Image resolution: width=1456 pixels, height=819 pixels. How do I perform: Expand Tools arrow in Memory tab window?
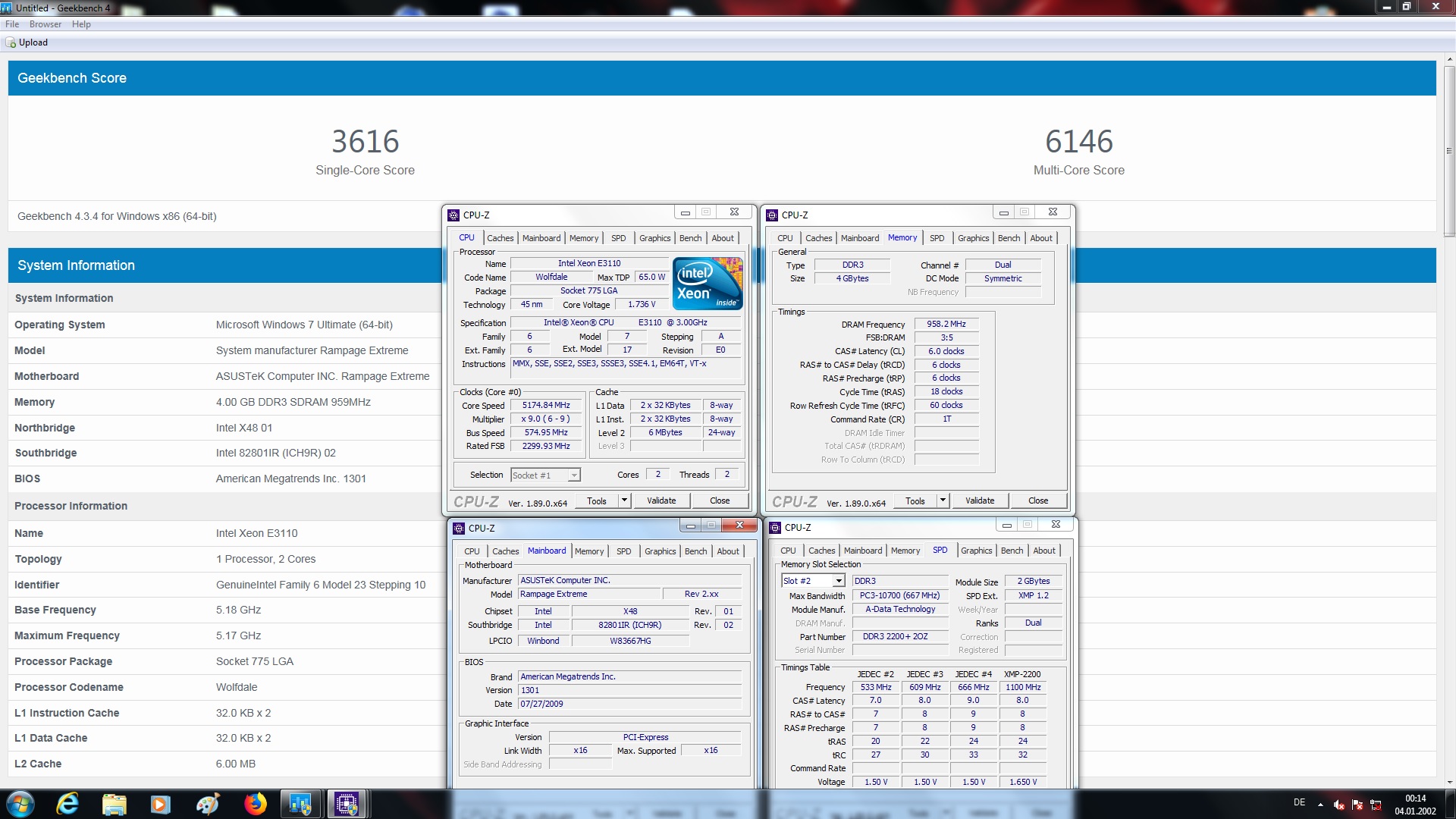[943, 500]
